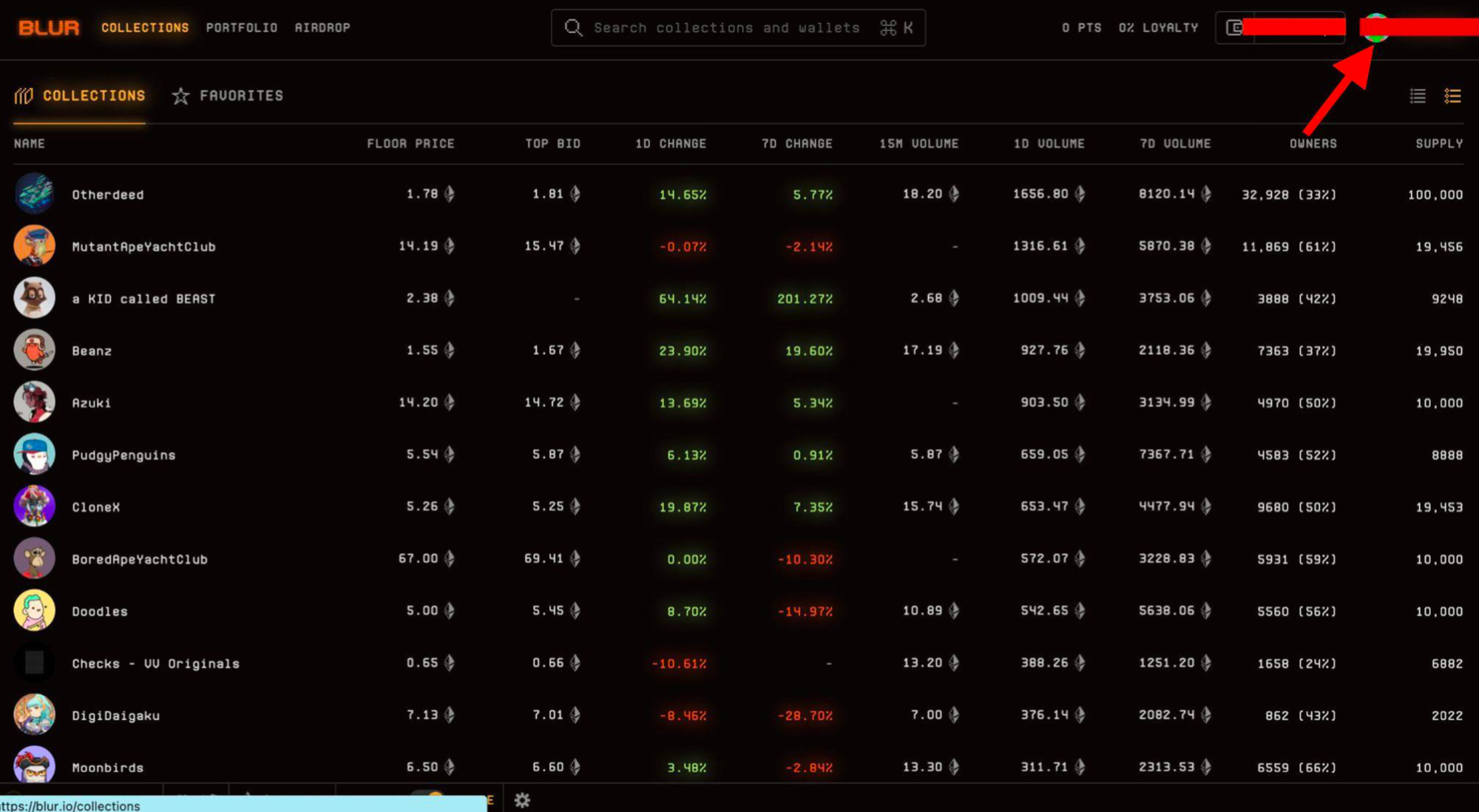Click the PudgyPenguins collection avatar

click(x=34, y=454)
